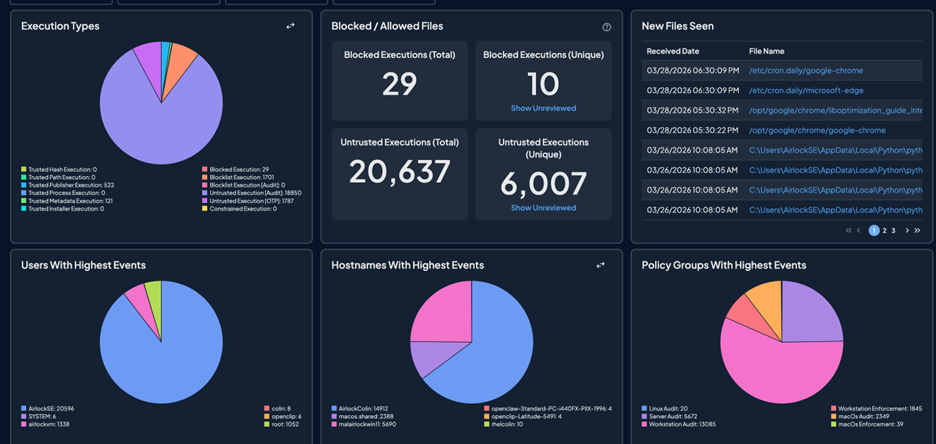Click swap icon on Hostnames With Highest Events
Screen dimensions: 936x444
click(x=600, y=265)
